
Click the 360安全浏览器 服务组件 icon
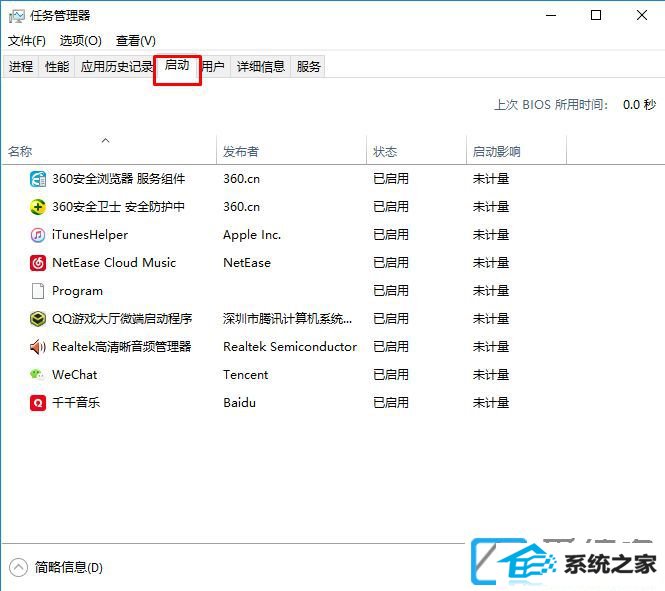pos(38,179)
